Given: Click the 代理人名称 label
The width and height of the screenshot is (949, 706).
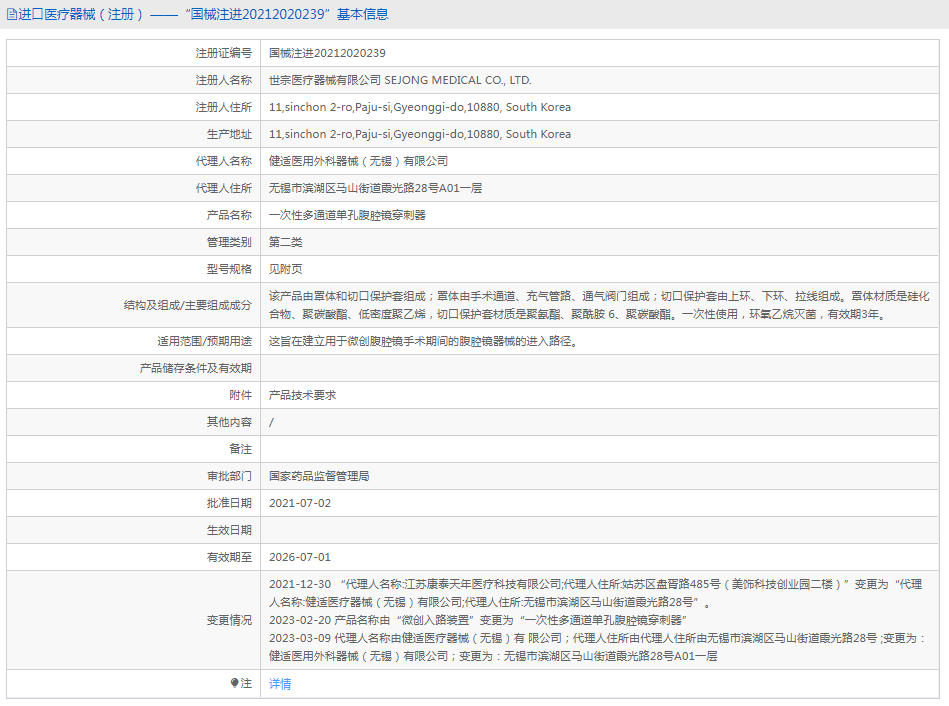Looking at the screenshot, I should tap(223, 161).
